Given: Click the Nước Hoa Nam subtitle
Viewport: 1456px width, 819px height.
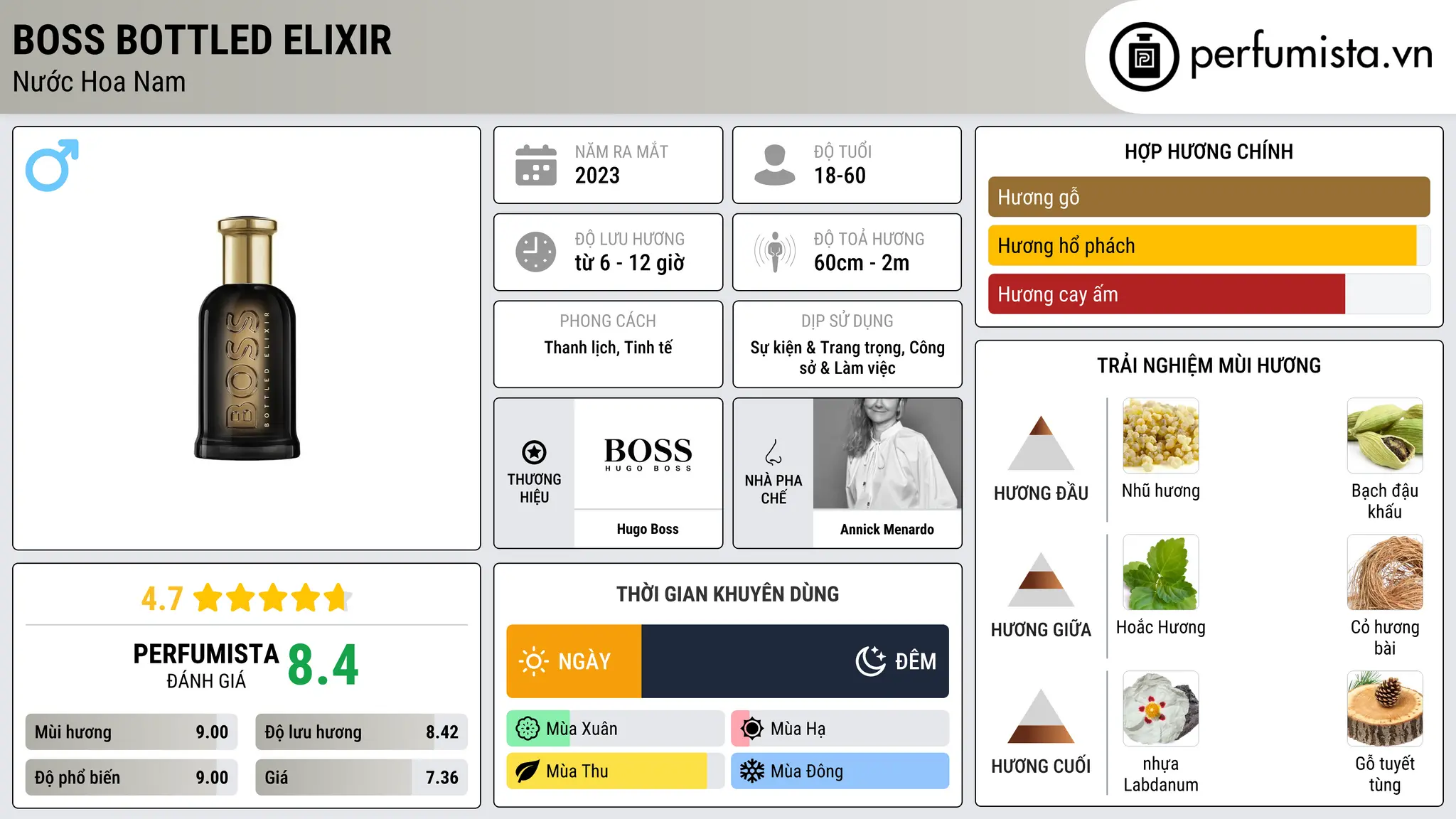Looking at the screenshot, I should (99, 82).
